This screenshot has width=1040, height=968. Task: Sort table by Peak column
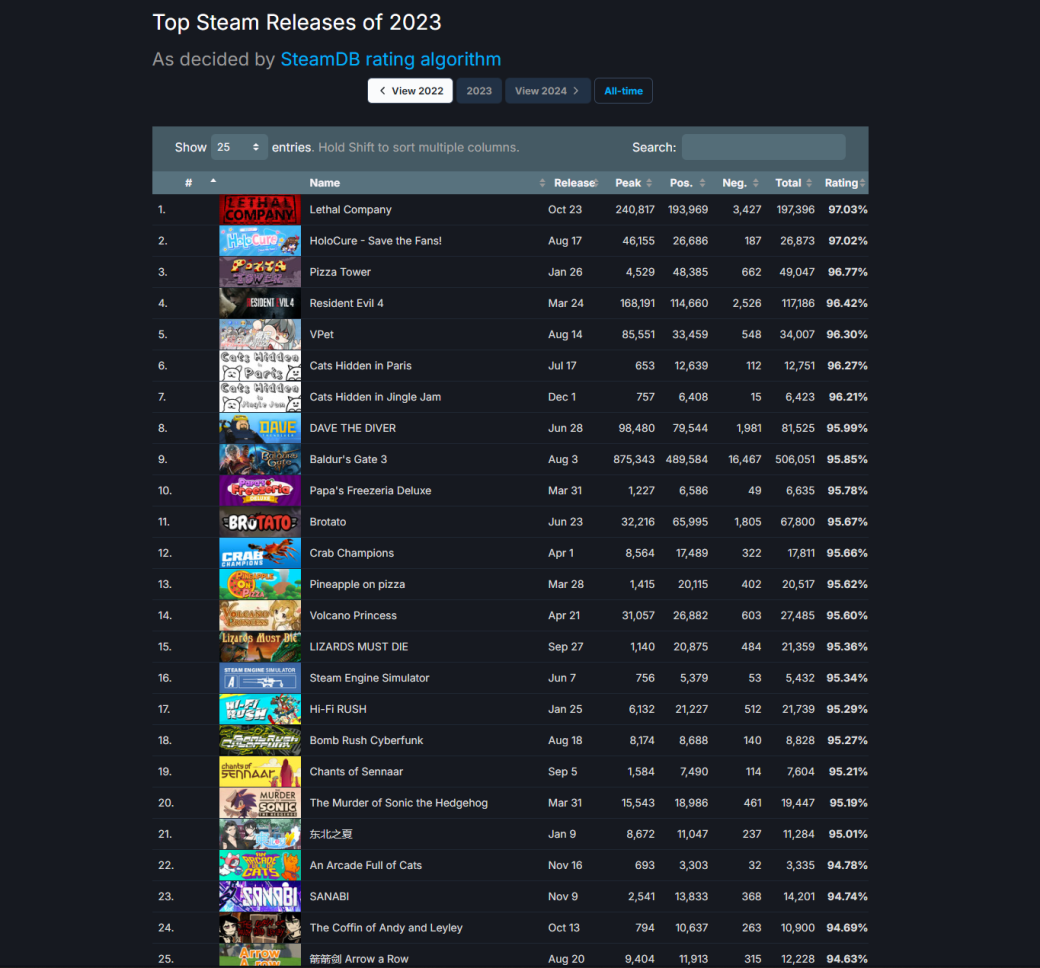(628, 182)
